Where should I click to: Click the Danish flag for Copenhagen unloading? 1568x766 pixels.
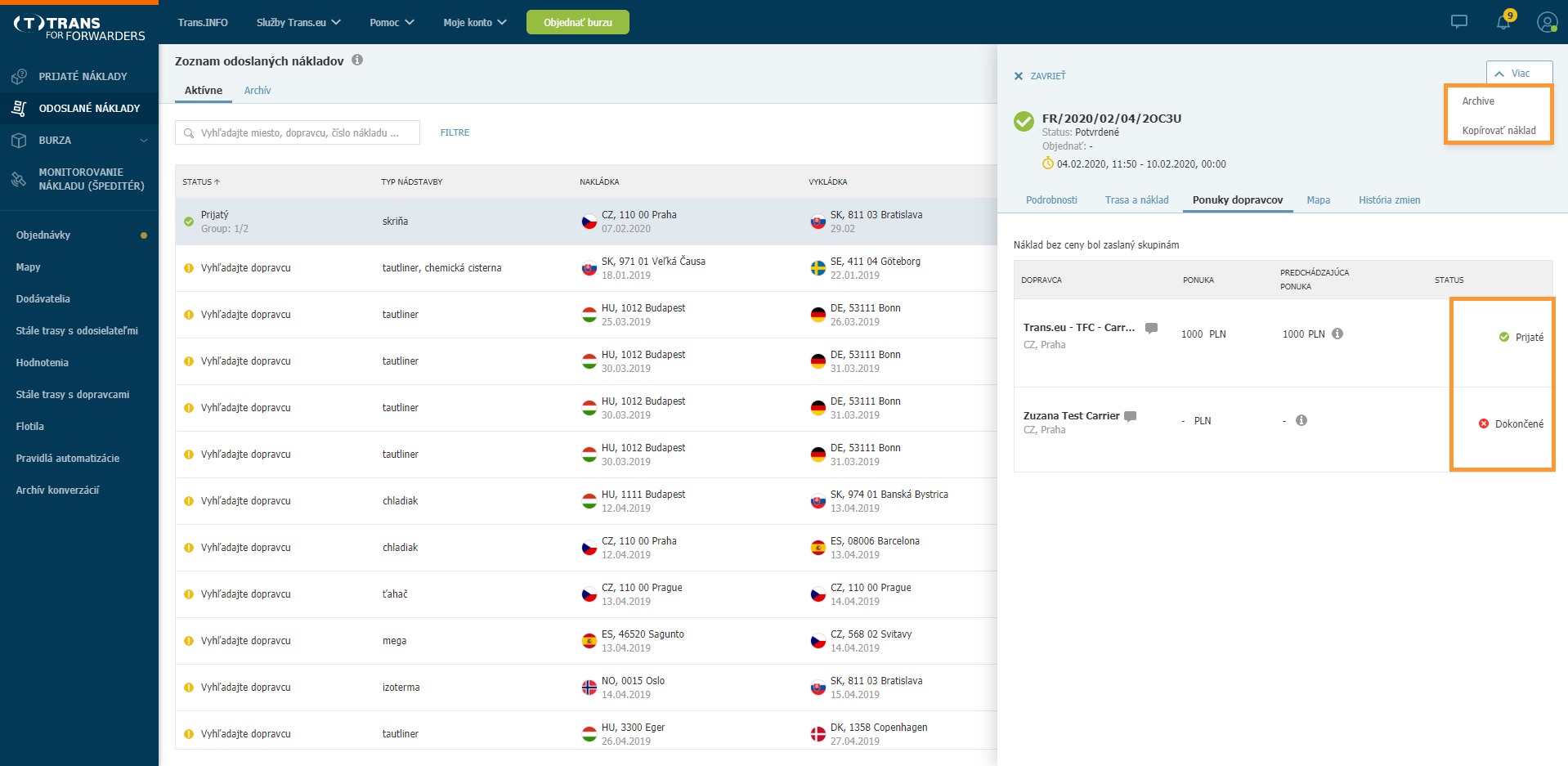point(818,734)
